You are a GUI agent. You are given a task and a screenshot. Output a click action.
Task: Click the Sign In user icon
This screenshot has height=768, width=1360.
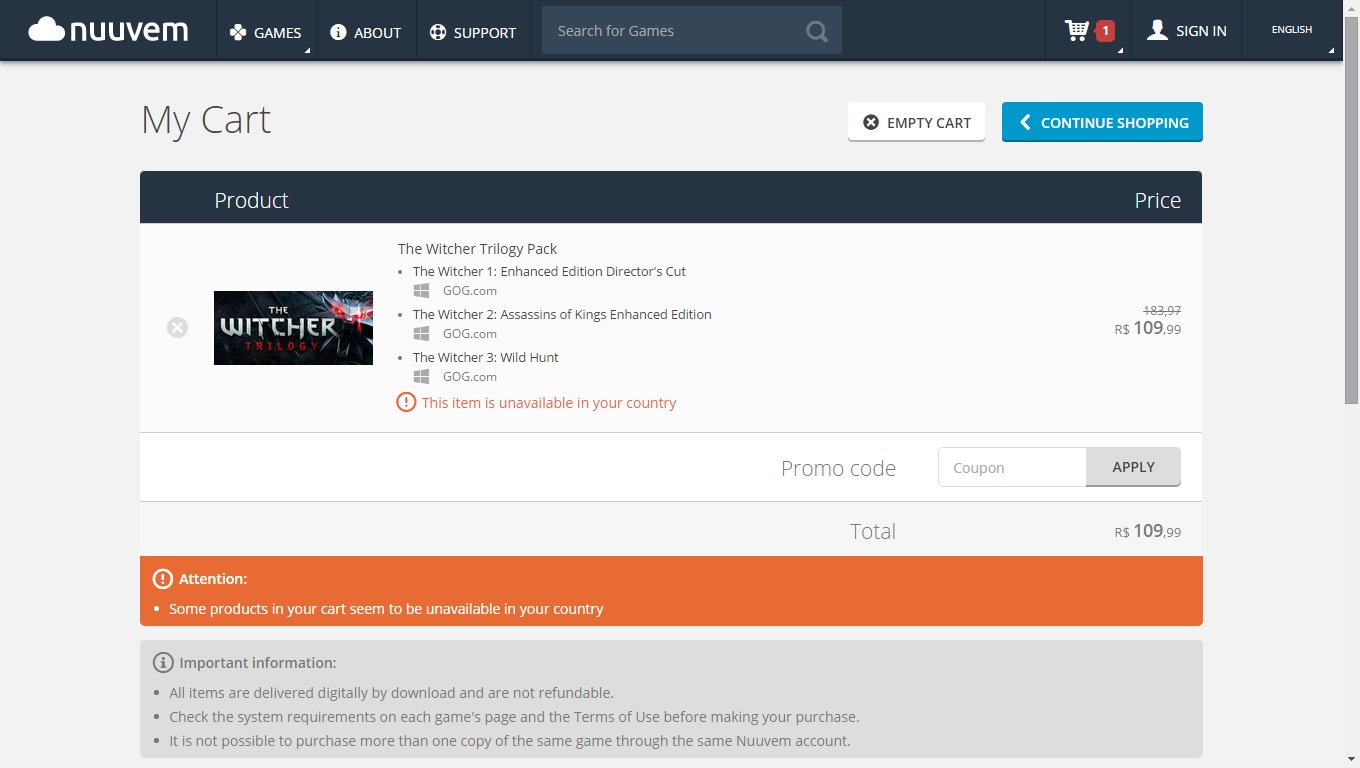(1157, 30)
